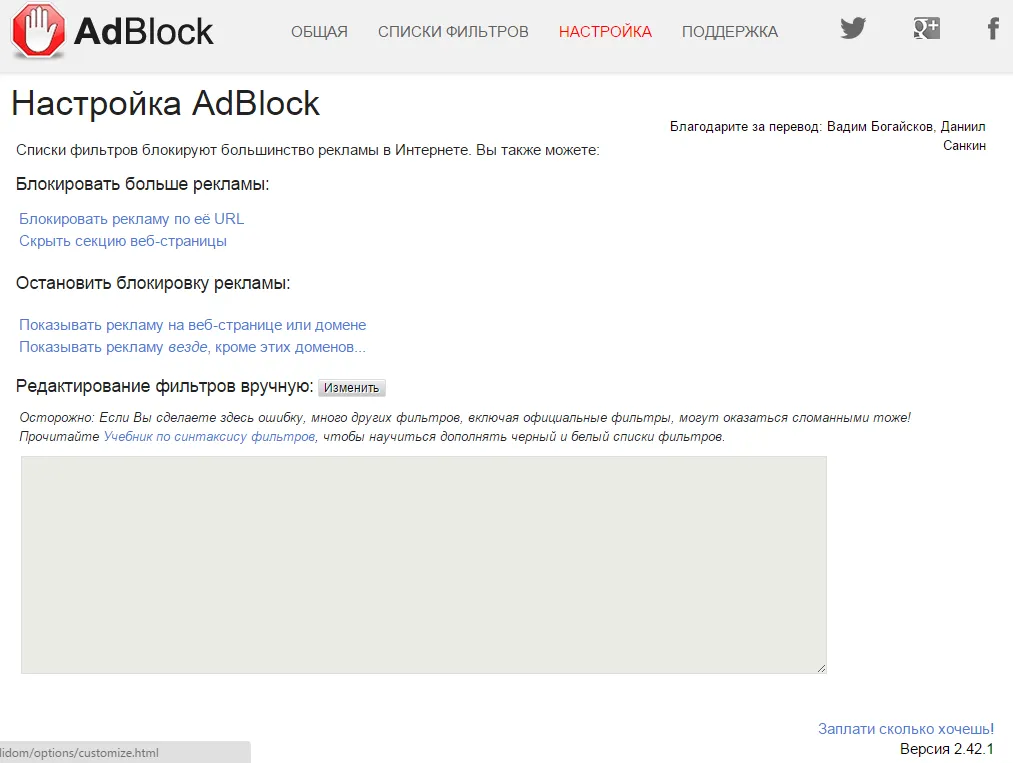This screenshot has height=763, width=1013.
Task: Open the Google+ icon link
Action: (926, 28)
